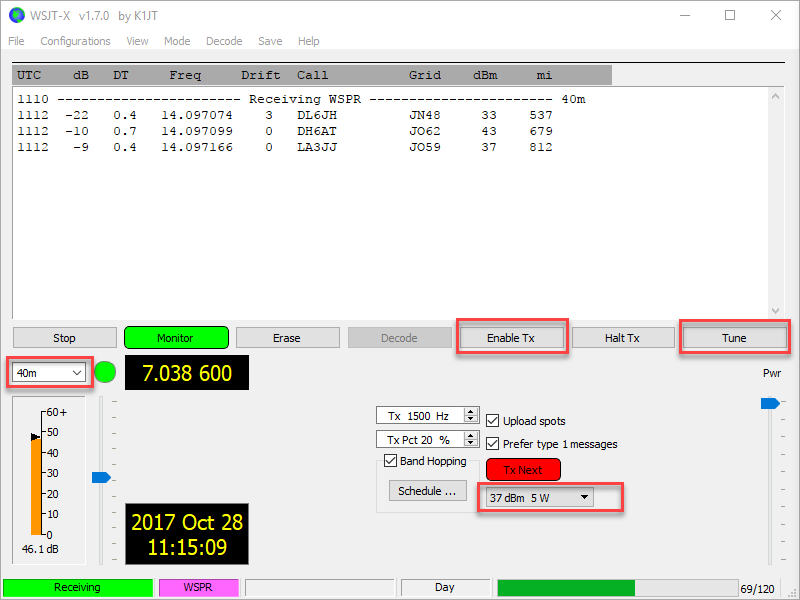Click the Enable Tx button
The height and width of the screenshot is (600, 800).
tap(511, 338)
